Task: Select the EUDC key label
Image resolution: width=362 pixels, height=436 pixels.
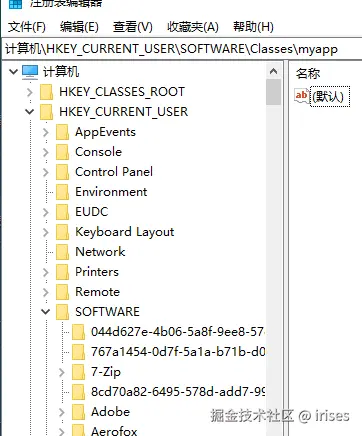Action: [92, 212]
